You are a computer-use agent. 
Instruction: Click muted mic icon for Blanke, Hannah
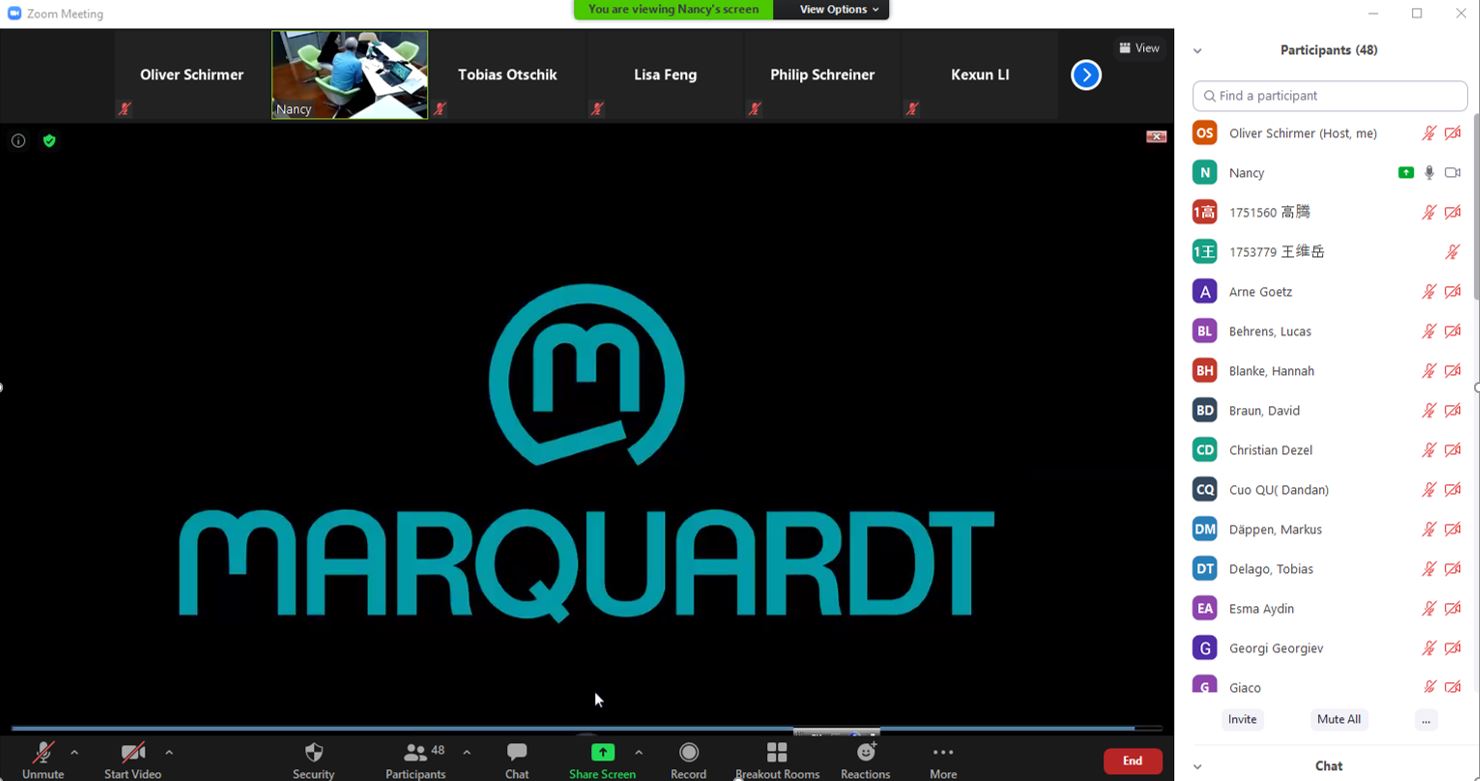1429,371
